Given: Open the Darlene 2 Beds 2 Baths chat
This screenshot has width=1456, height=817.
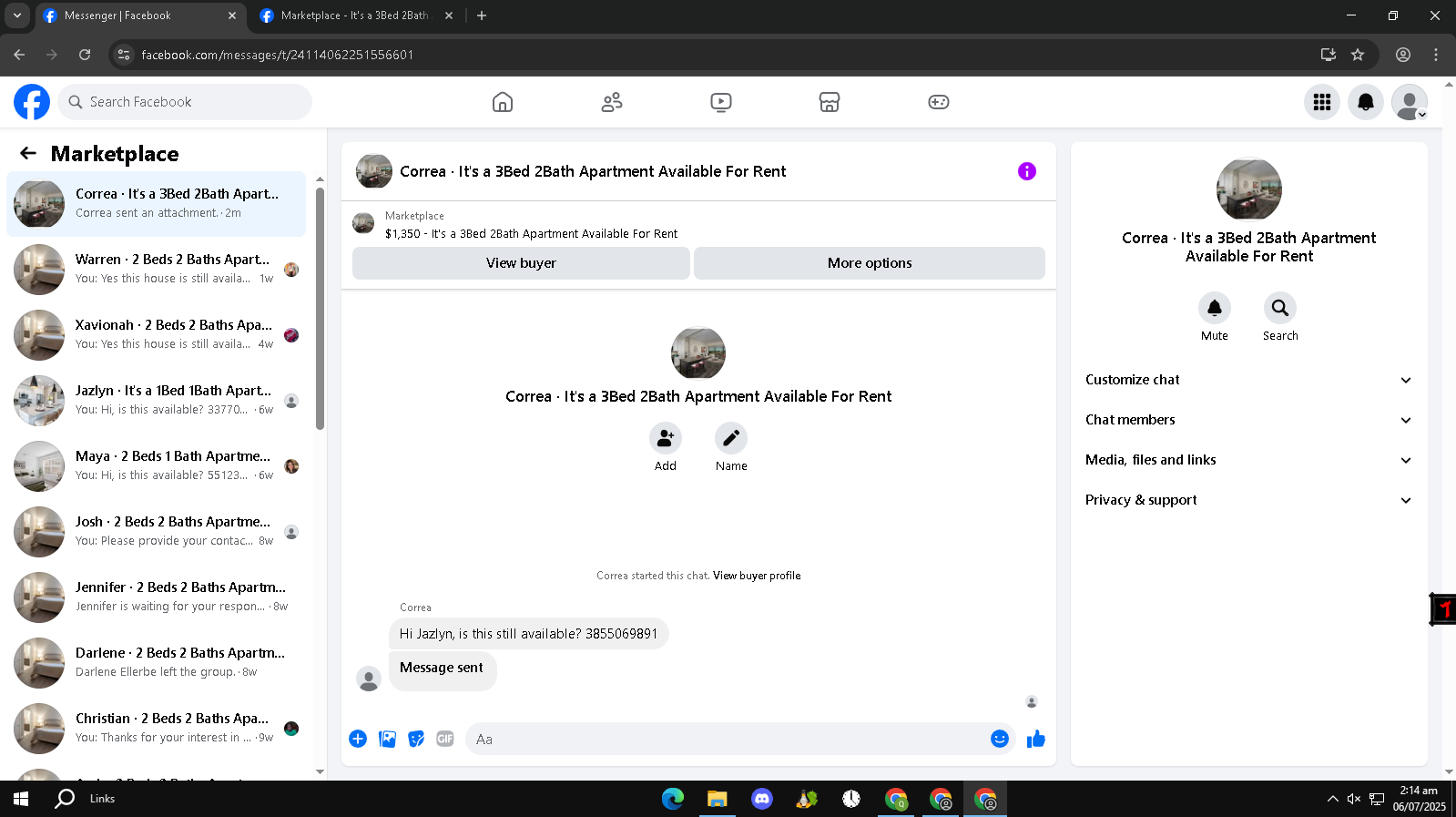Looking at the screenshot, I should (157, 663).
